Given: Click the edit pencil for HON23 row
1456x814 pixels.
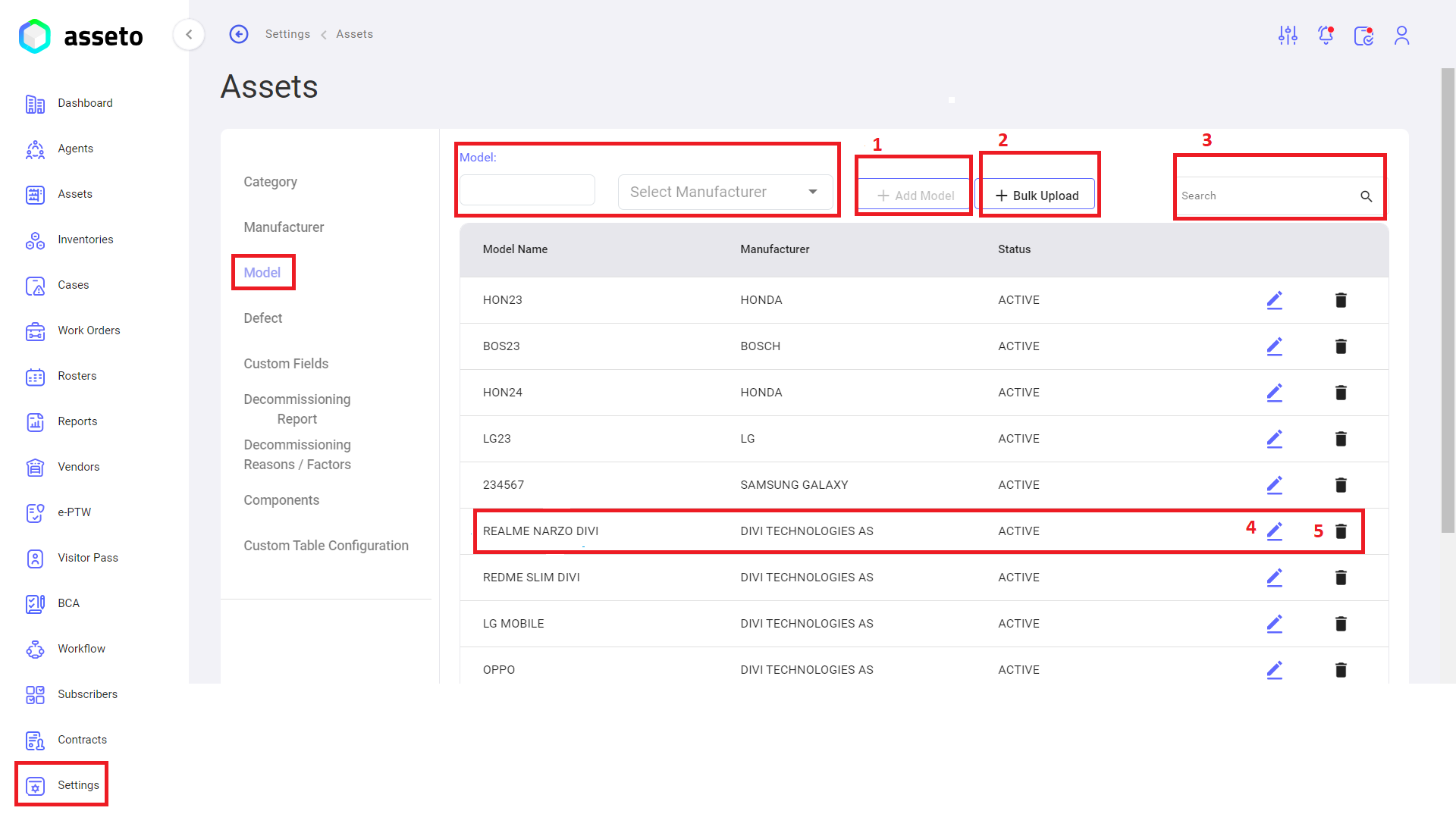Looking at the screenshot, I should pyautogui.click(x=1274, y=300).
